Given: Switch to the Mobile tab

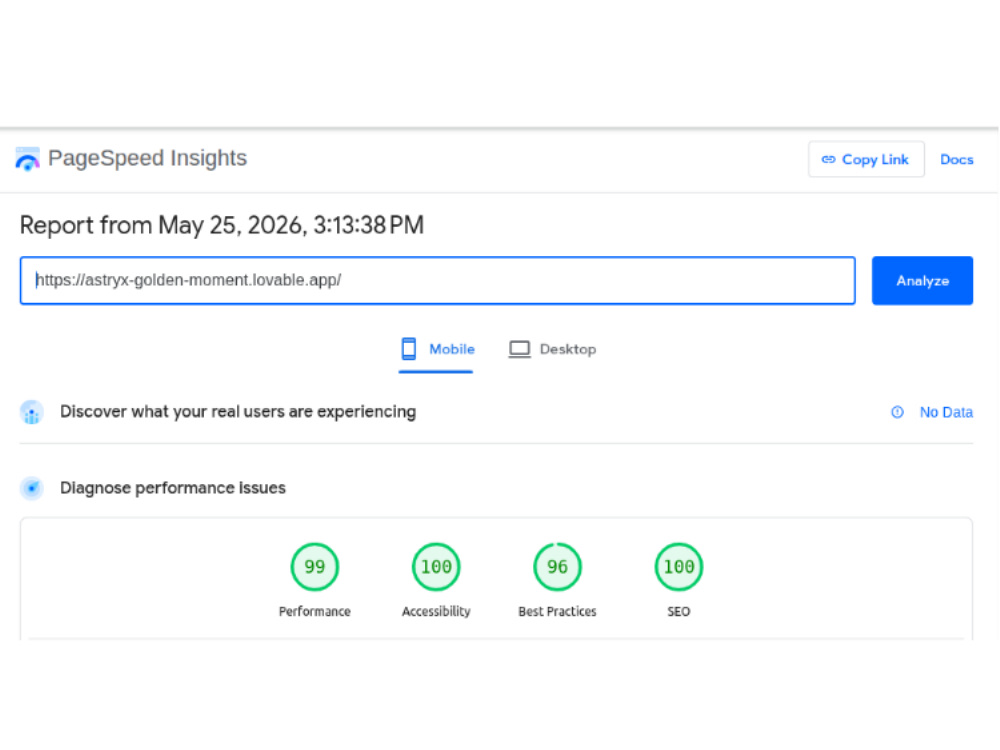Looking at the screenshot, I should [437, 349].
